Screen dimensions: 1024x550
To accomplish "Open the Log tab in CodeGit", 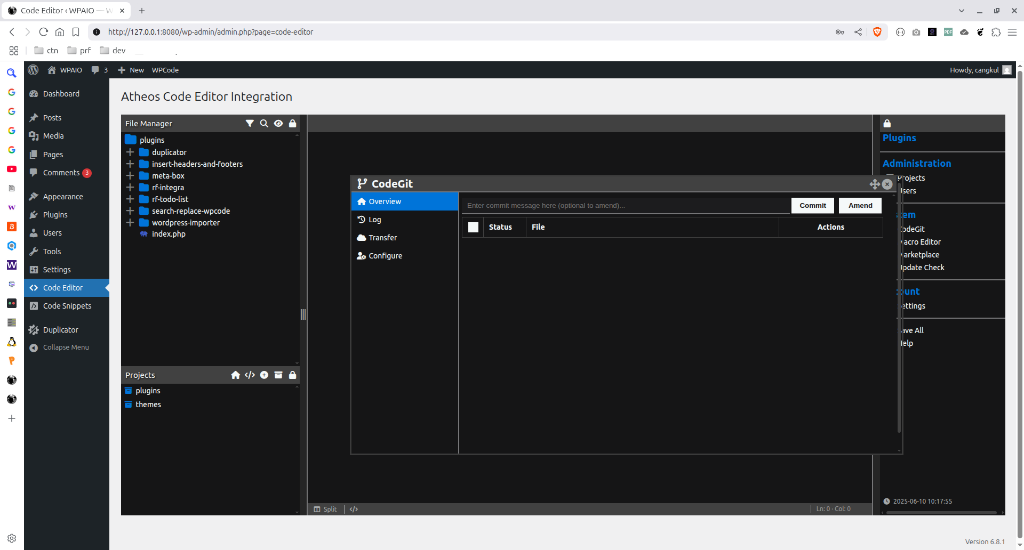I will point(404,219).
